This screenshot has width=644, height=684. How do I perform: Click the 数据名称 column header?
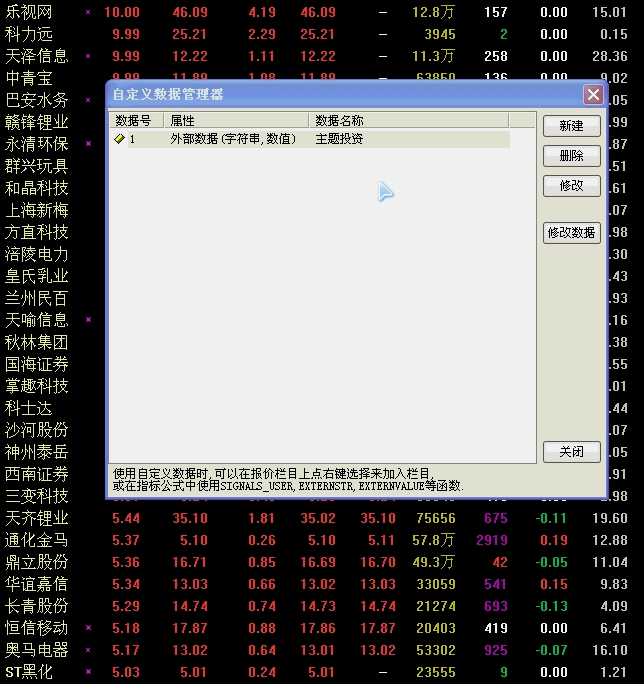pyautogui.click(x=409, y=120)
